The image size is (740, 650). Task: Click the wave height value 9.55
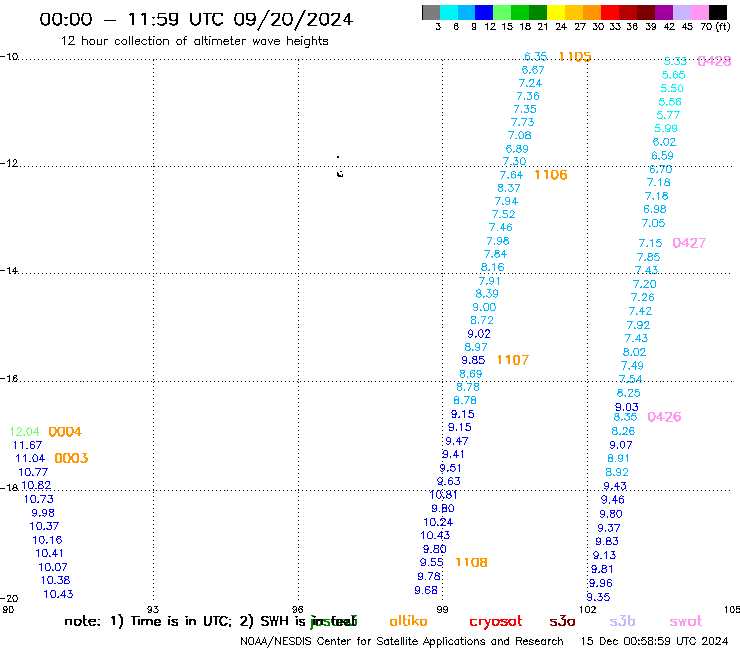tap(432, 562)
